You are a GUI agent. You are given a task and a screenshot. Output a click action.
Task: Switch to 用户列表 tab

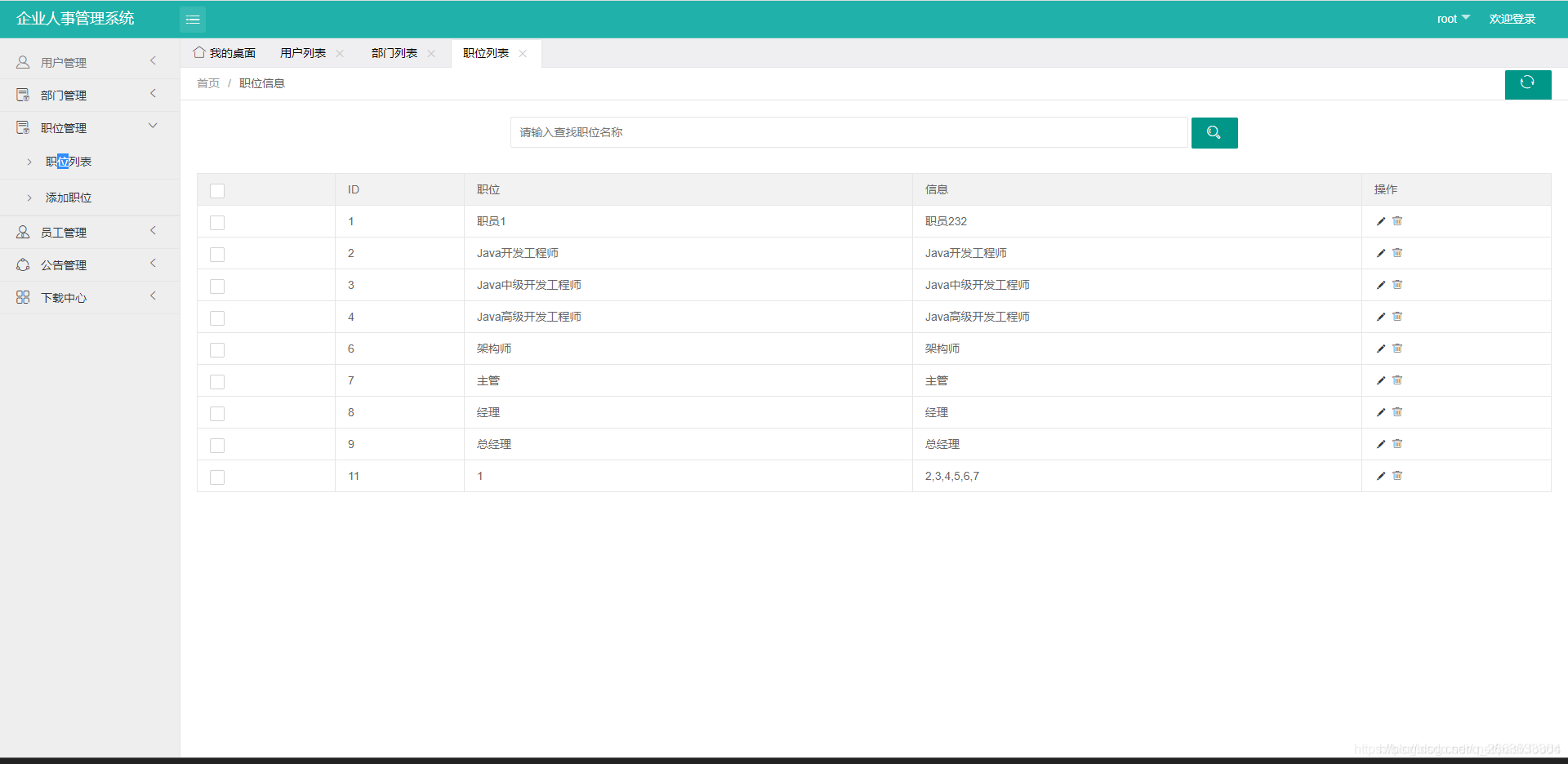tap(303, 53)
